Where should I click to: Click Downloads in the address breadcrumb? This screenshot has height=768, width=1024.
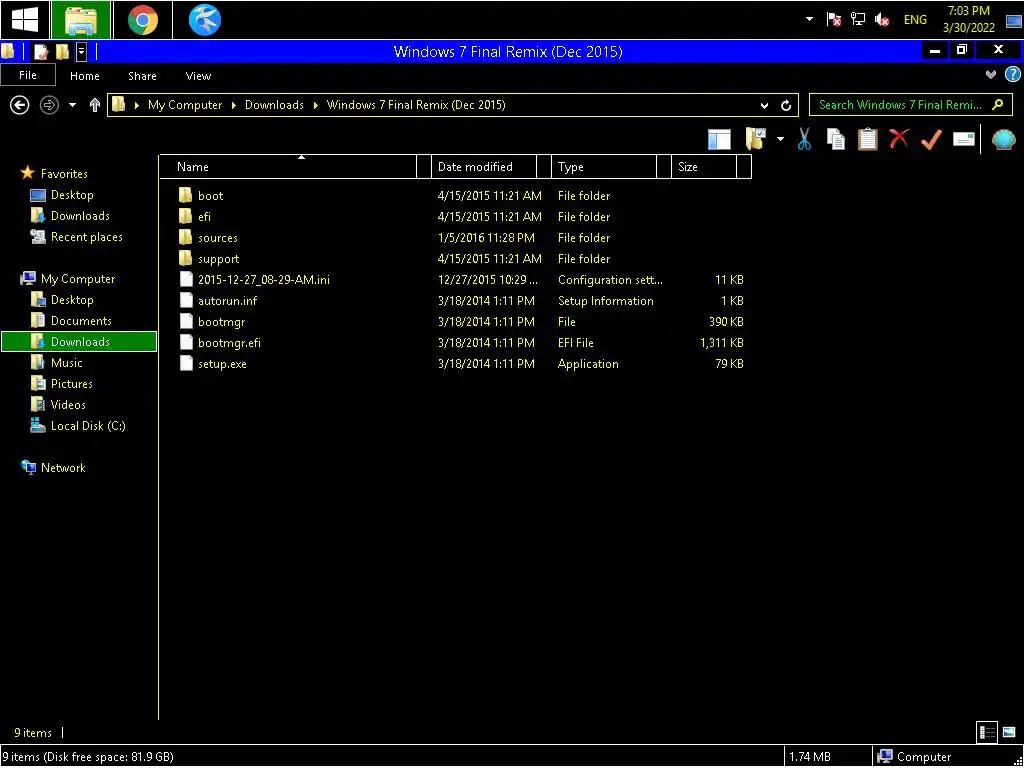(274, 104)
